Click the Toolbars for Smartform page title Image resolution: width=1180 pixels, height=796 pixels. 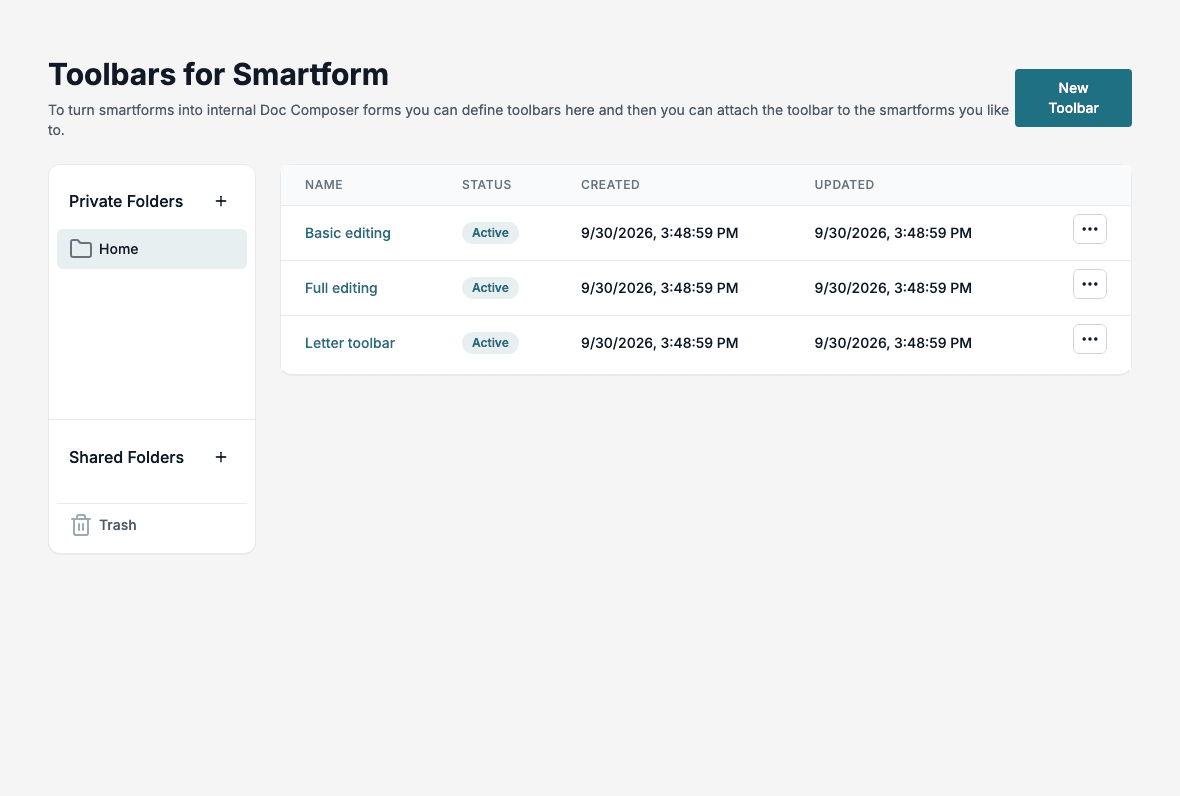tap(218, 74)
